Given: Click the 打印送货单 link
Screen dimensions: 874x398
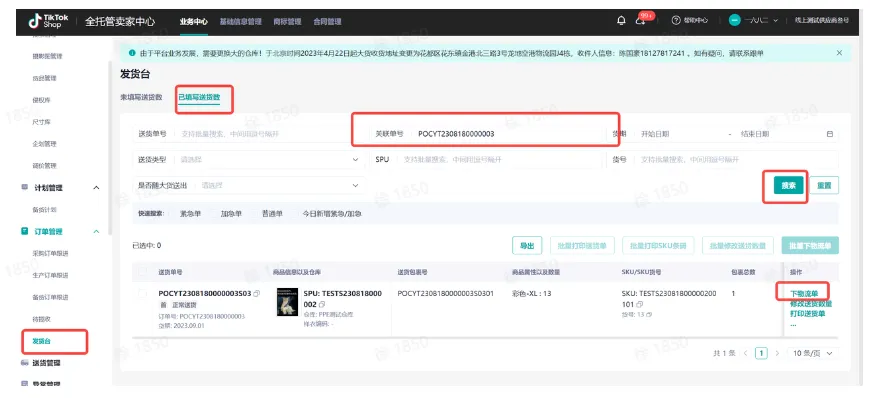Looking at the screenshot, I should (808, 313).
